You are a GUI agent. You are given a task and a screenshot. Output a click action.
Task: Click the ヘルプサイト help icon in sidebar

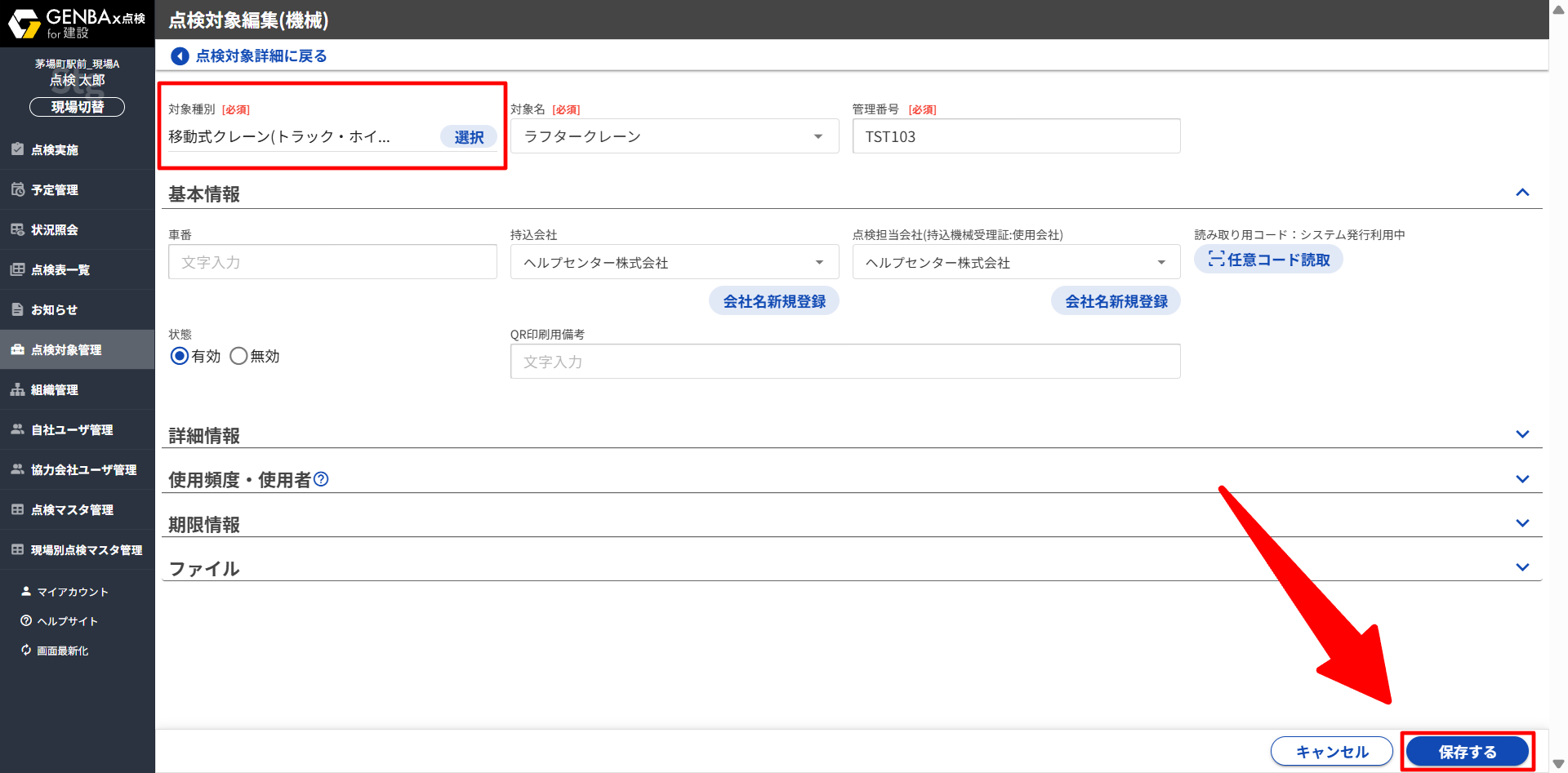click(26, 620)
